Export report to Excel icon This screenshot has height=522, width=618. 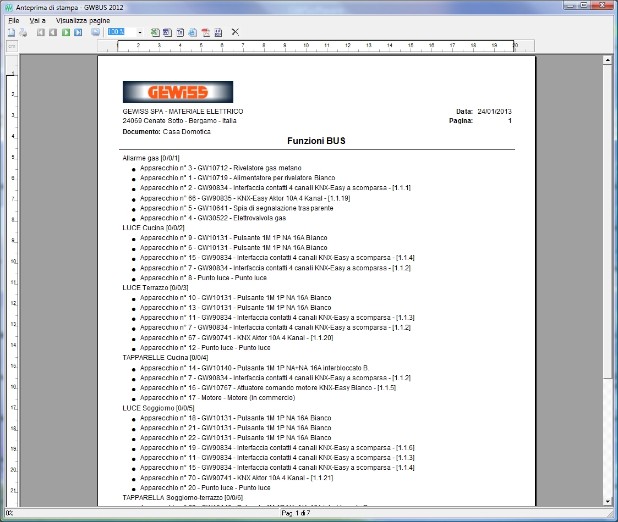pyautogui.click(x=155, y=32)
